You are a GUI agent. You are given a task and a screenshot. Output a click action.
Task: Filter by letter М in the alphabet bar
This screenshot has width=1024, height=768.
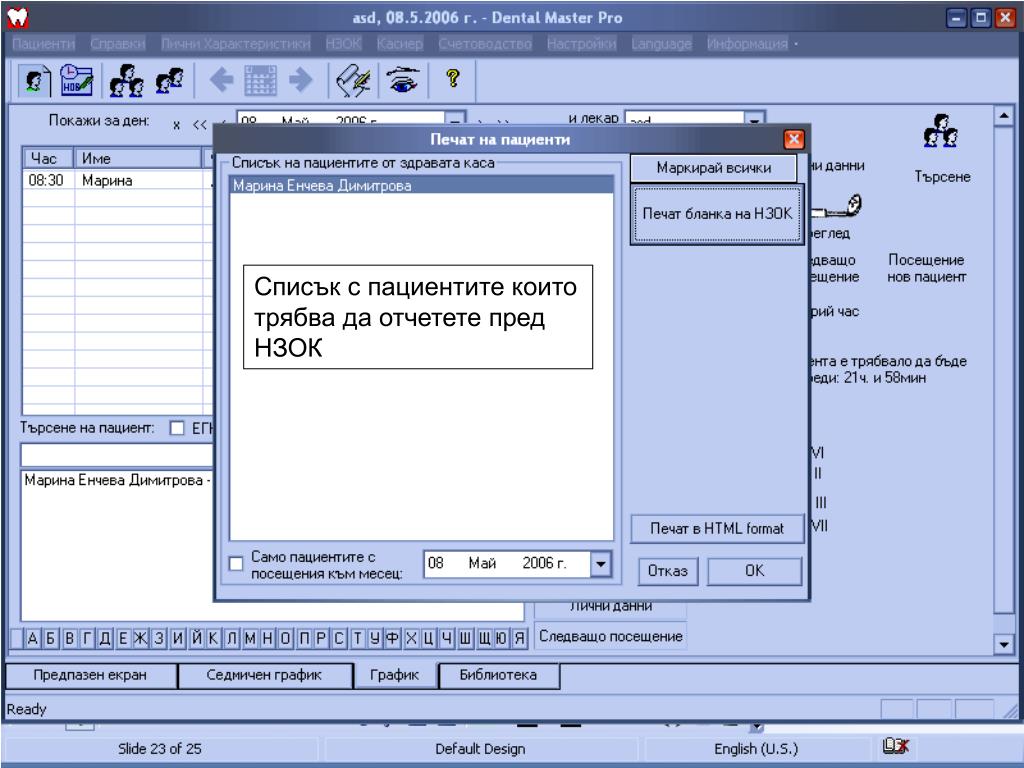tap(250, 638)
